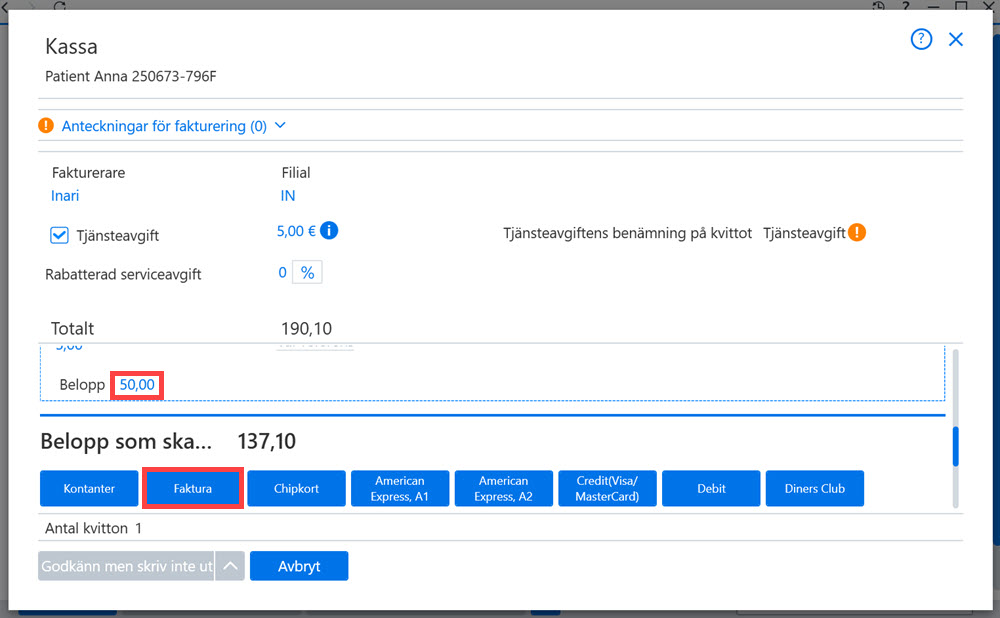Screen dimensions: 1000x618
Task: Open the help question mark icon
Action: tap(921, 39)
